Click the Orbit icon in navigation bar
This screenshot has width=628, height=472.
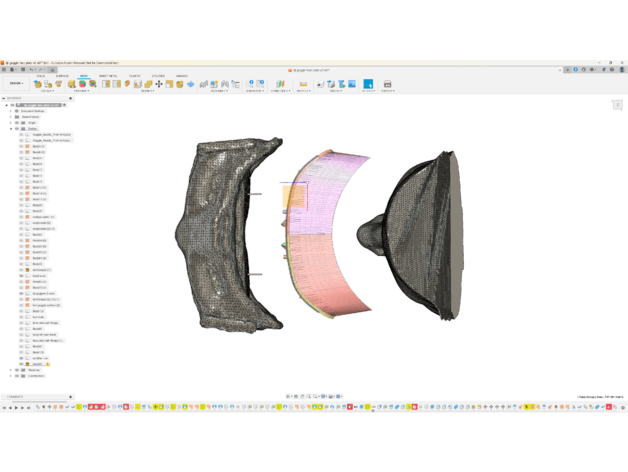289,397
